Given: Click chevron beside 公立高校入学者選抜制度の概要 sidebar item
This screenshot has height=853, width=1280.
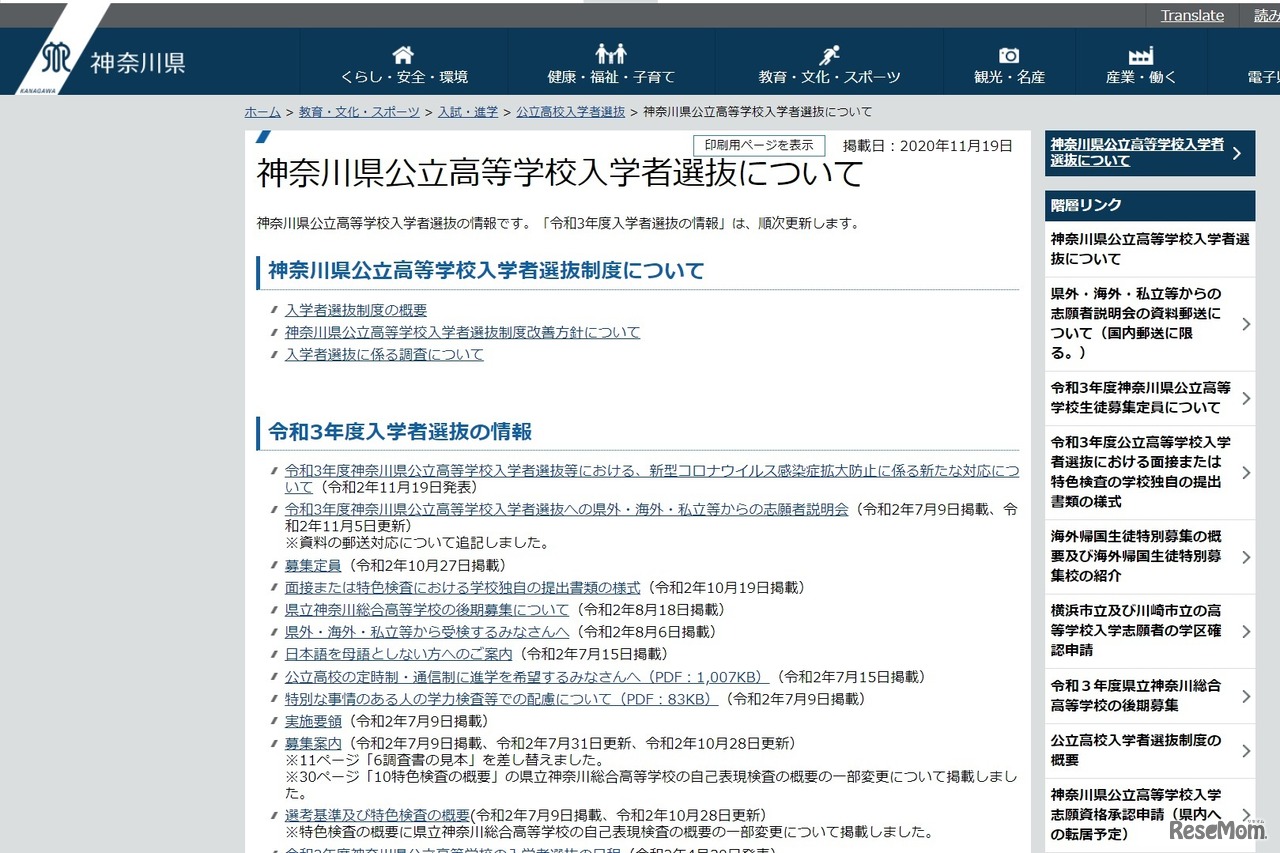Looking at the screenshot, I should point(1245,751).
